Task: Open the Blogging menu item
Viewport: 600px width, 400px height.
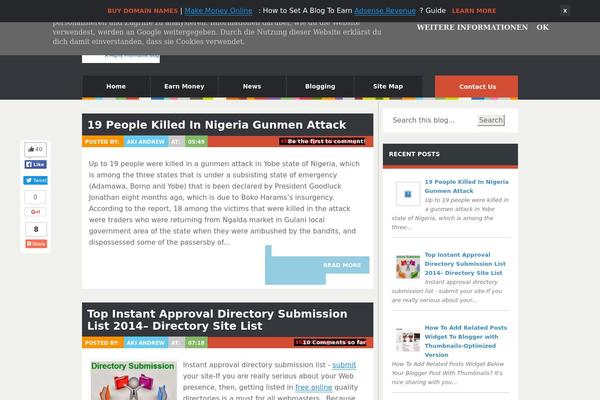Action: (x=320, y=87)
